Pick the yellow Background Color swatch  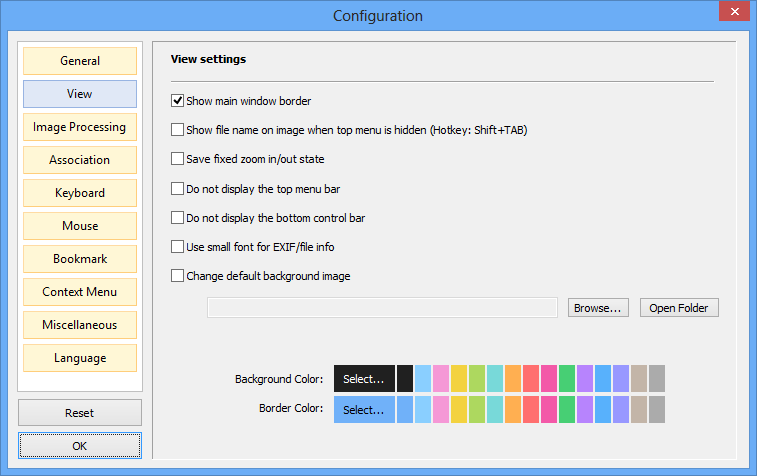coord(459,378)
